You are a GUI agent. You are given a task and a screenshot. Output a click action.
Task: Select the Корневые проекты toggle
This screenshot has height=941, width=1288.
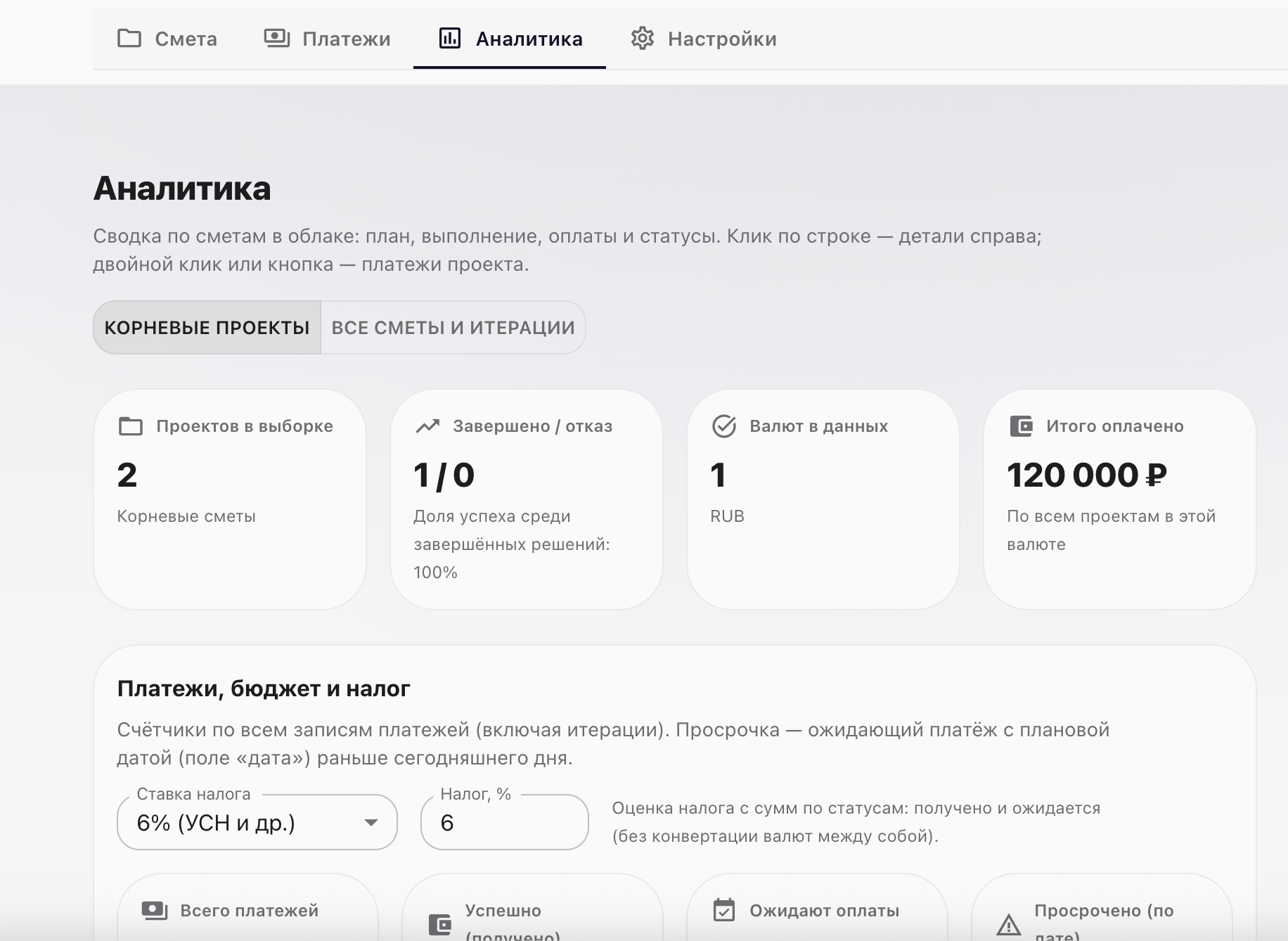click(x=207, y=328)
